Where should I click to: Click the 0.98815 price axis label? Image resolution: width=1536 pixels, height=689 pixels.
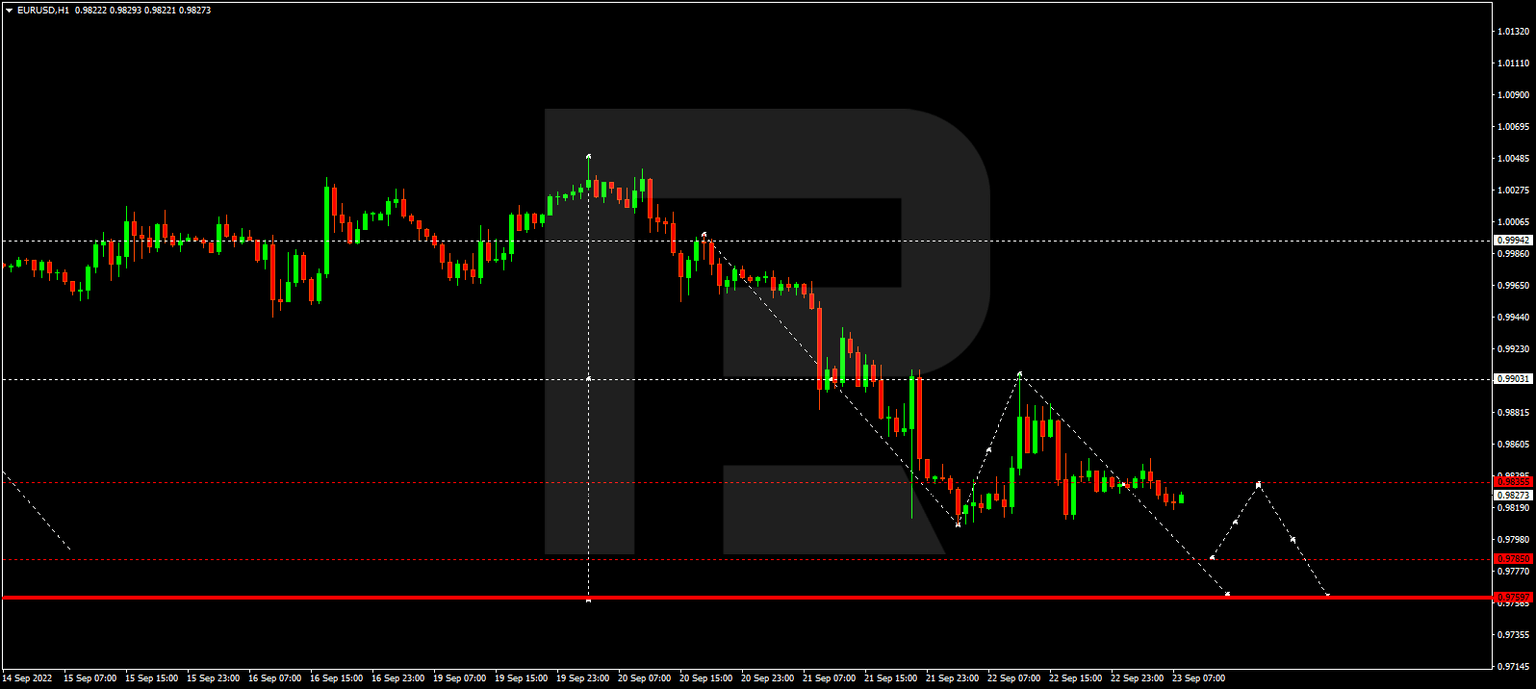(x=1514, y=412)
